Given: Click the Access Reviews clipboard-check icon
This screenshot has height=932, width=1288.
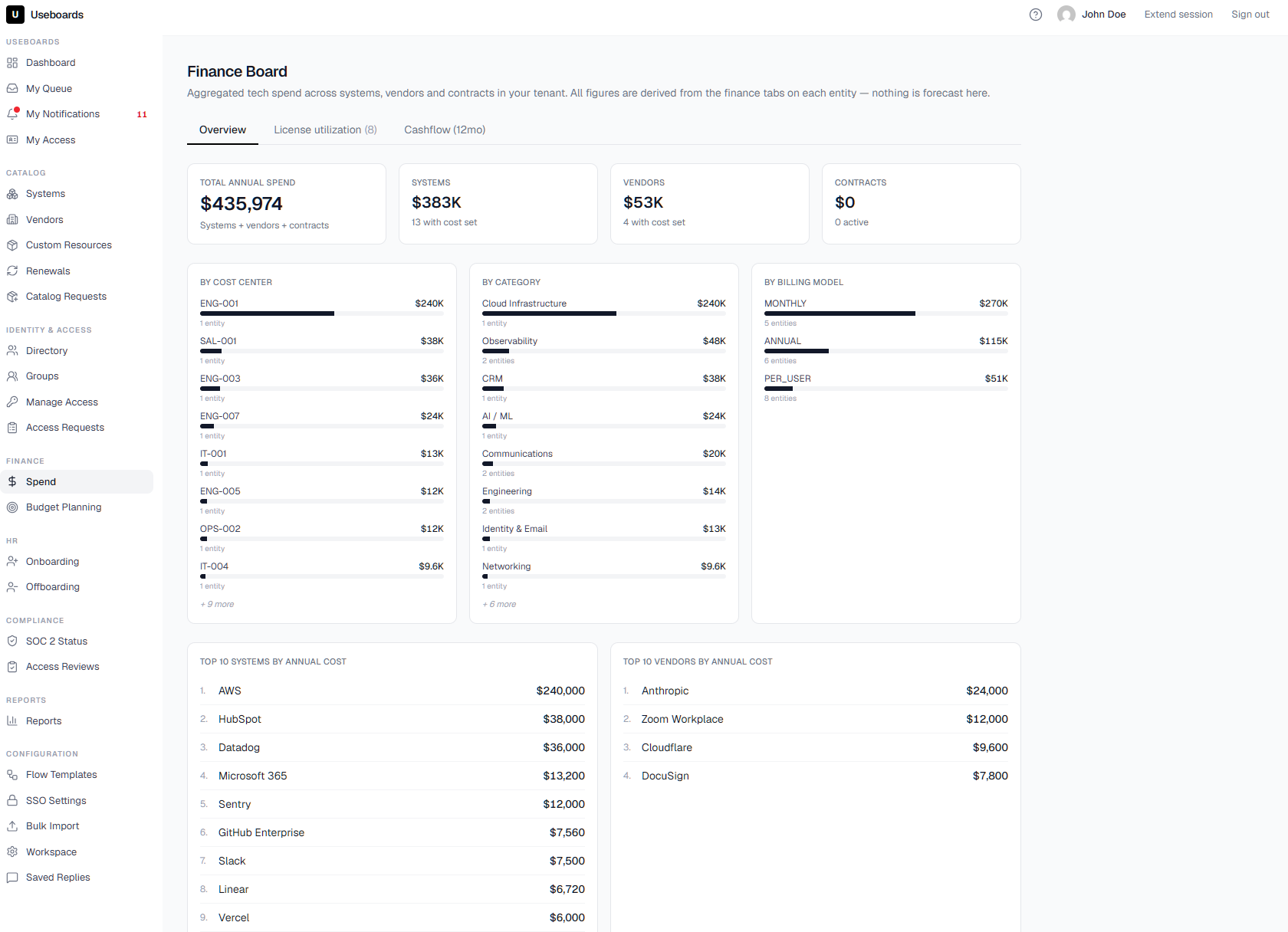Looking at the screenshot, I should point(12,667).
